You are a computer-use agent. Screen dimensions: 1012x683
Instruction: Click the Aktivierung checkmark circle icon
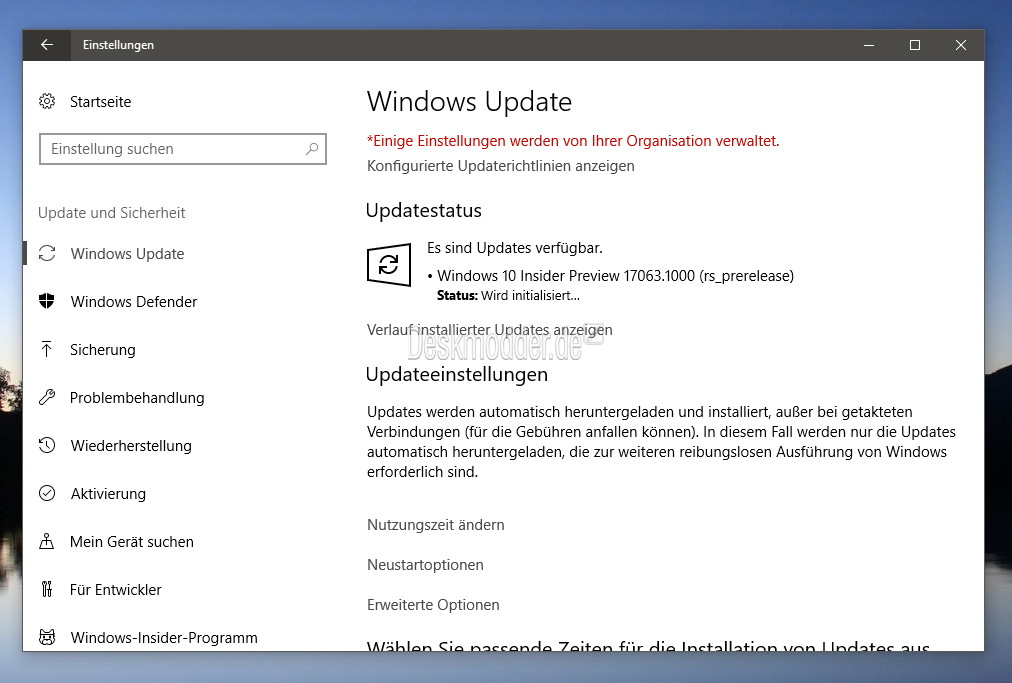click(x=46, y=493)
